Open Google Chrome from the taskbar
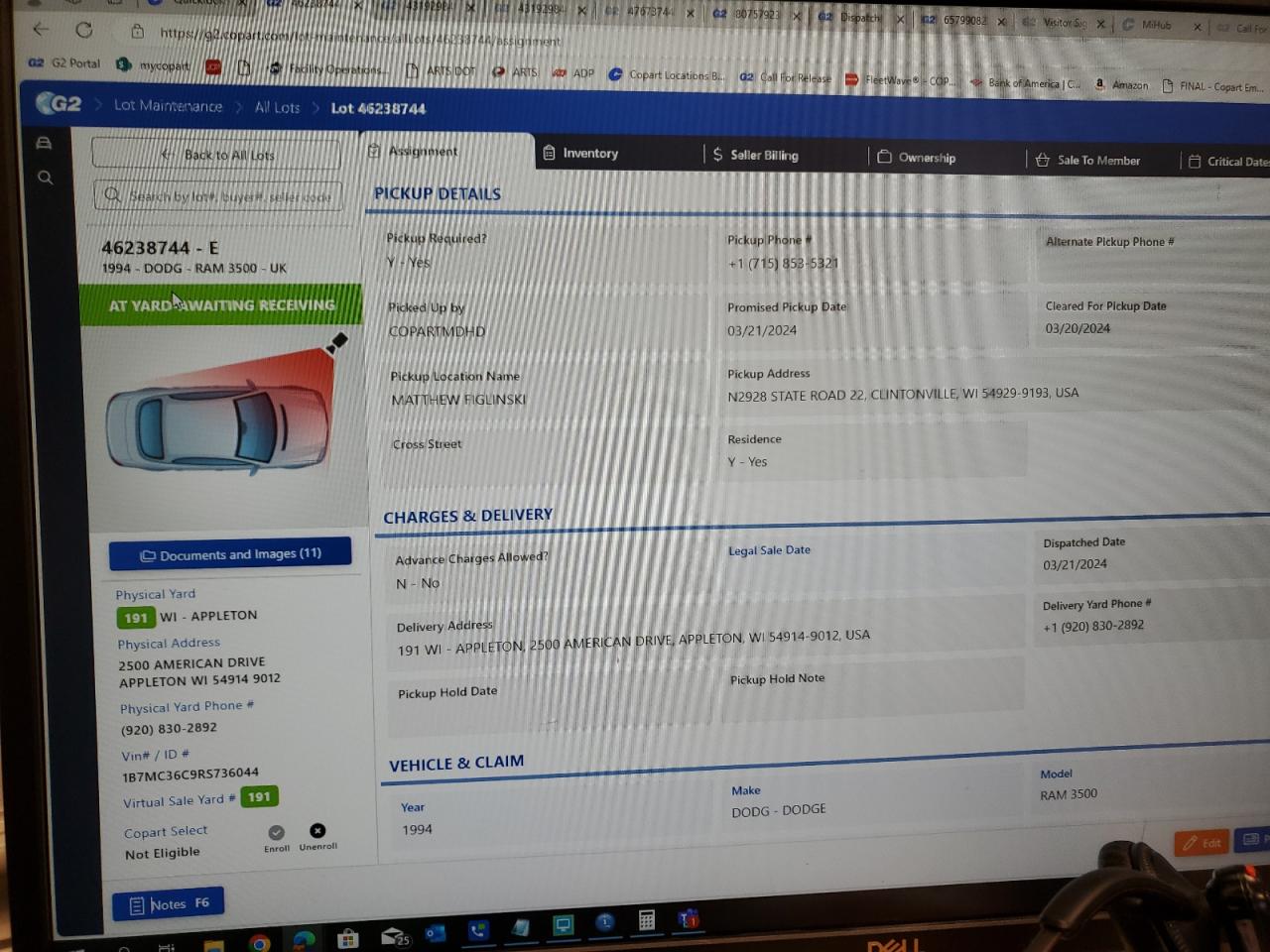The width and height of the screenshot is (1270, 952). point(259,943)
